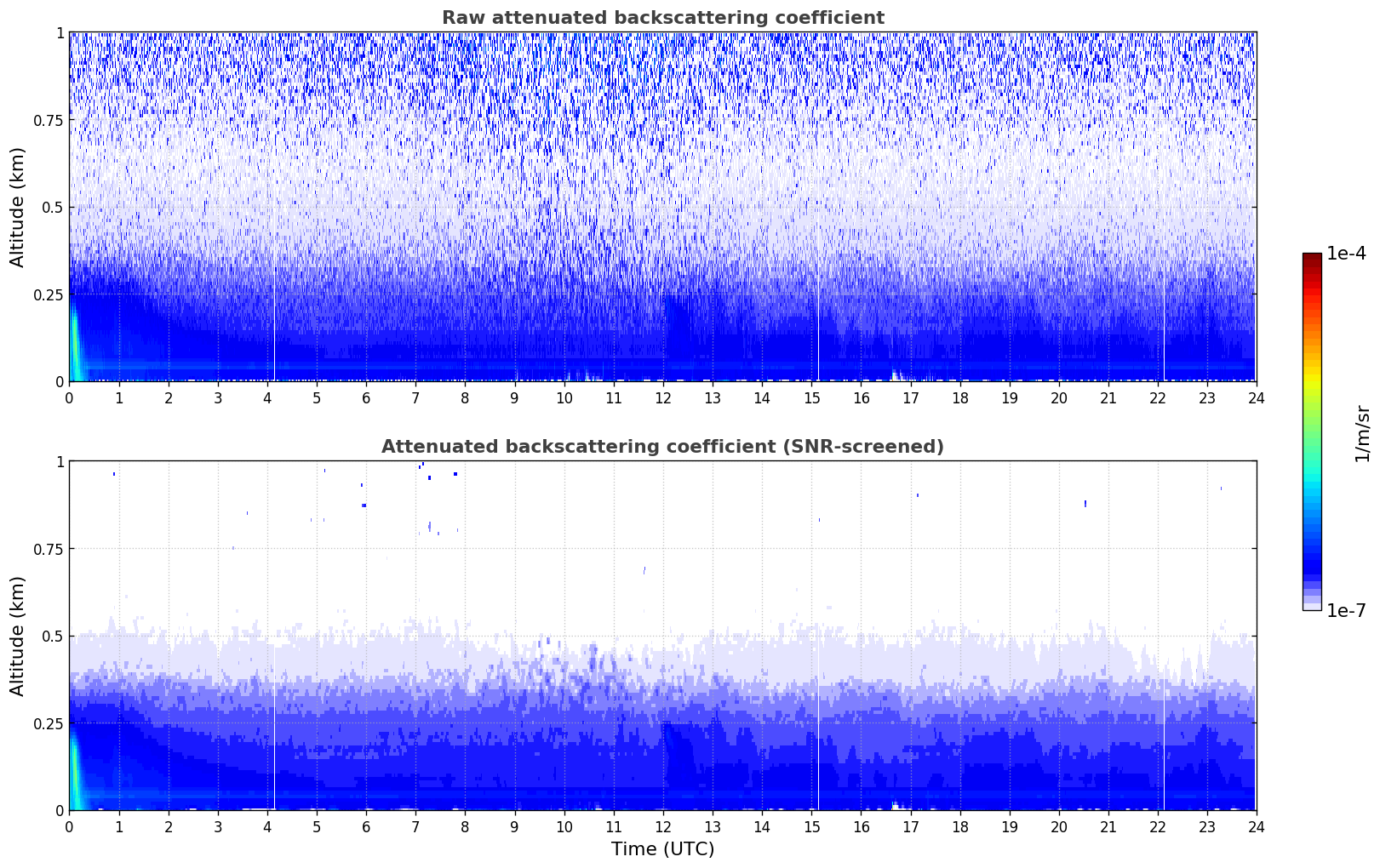Click the '18' hour tick under upper plot
The image size is (1380, 868).
point(959,397)
